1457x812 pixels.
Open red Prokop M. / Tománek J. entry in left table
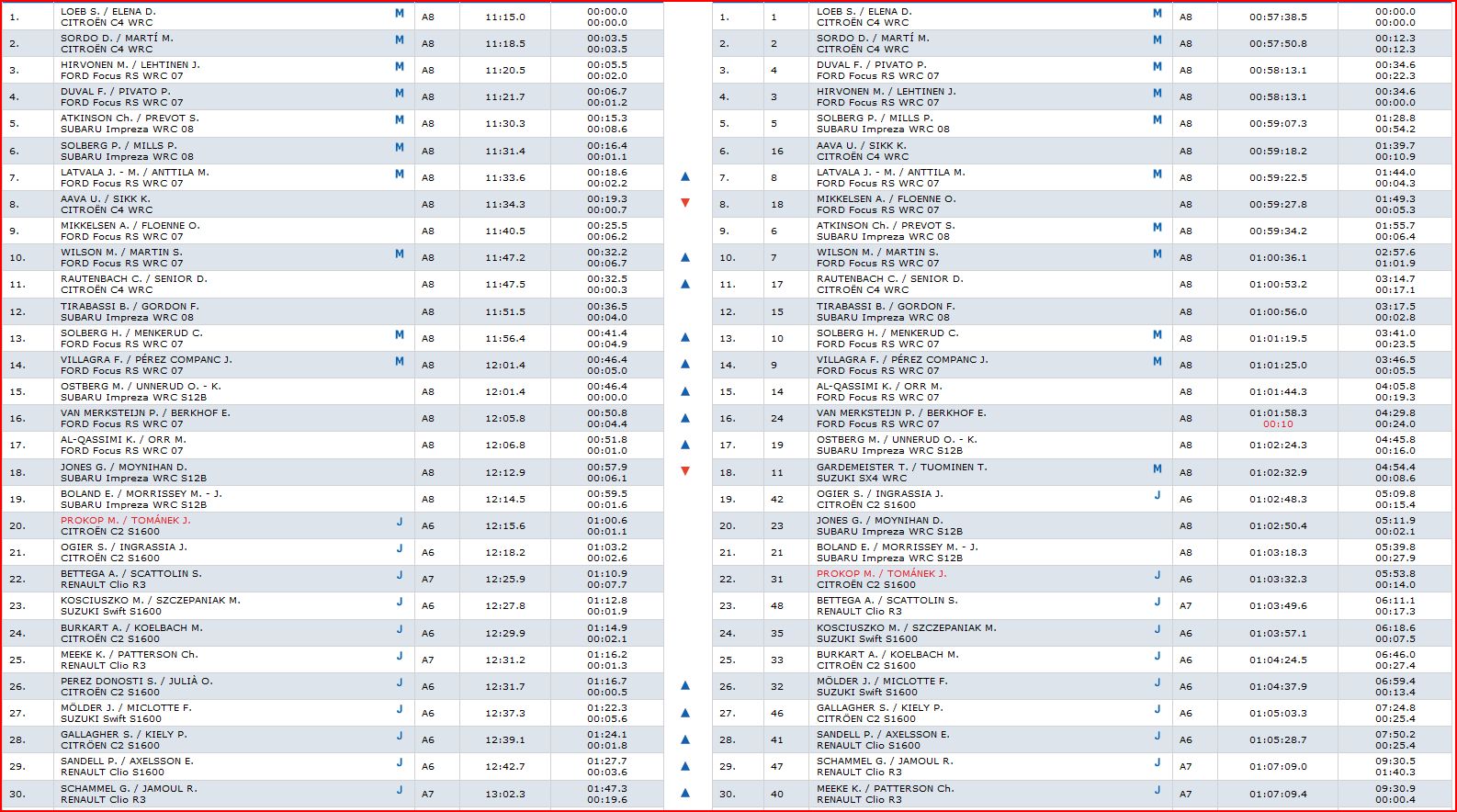pos(125,521)
